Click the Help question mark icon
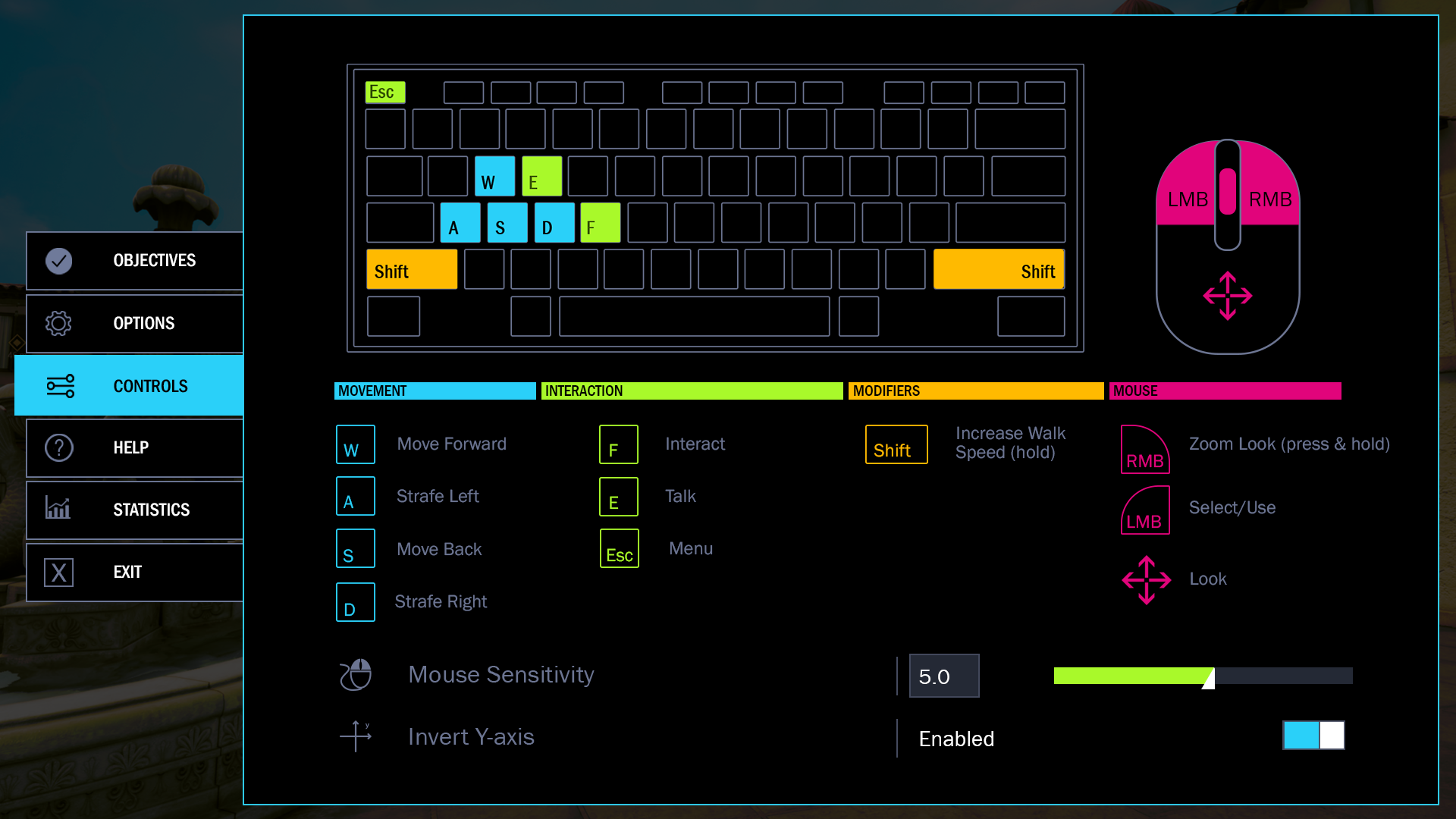The width and height of the screenshot is (1456, 819). pyautogui.click(x=58, y=448)
